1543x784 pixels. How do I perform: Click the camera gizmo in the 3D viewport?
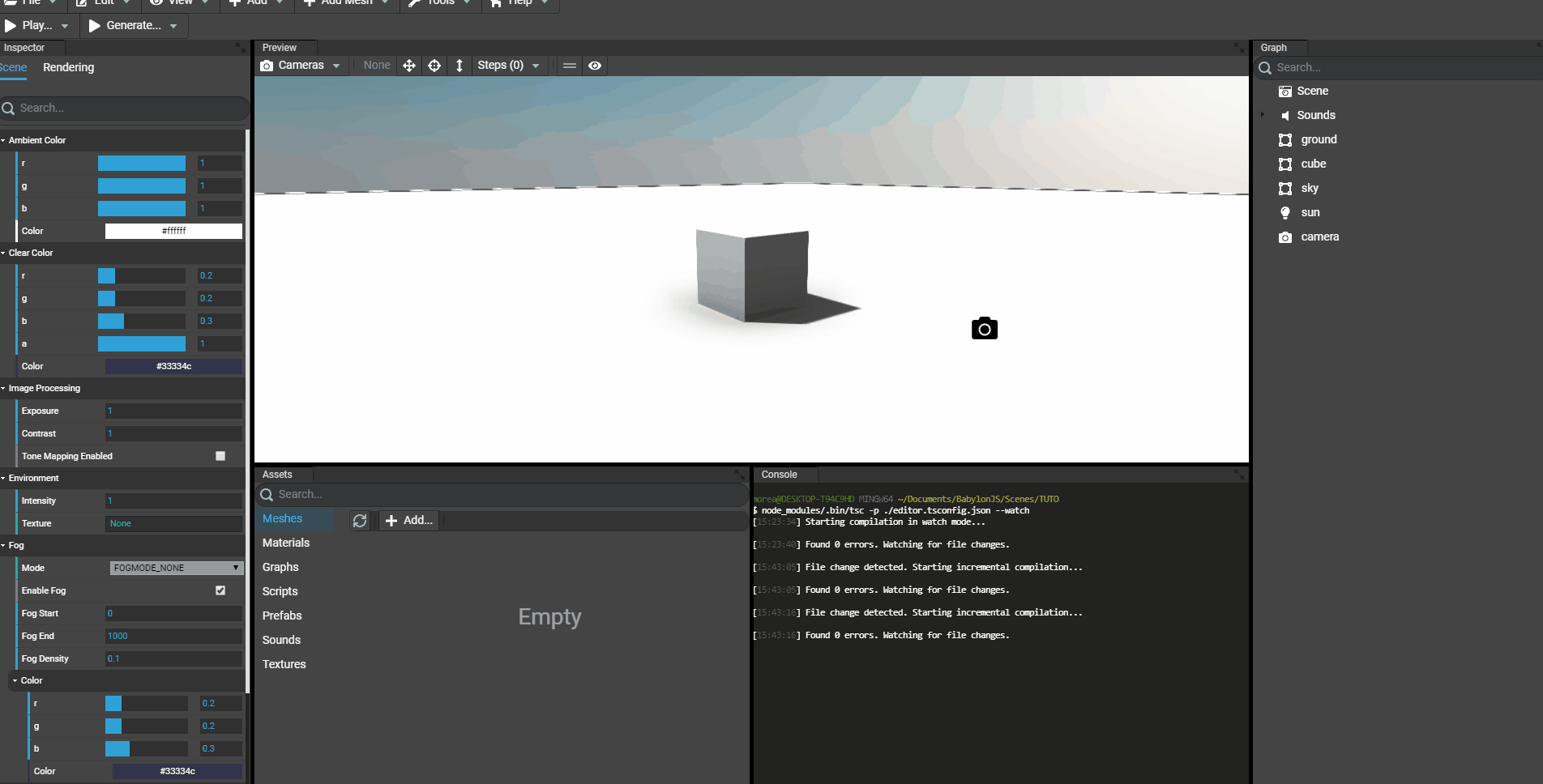[985, 328]
